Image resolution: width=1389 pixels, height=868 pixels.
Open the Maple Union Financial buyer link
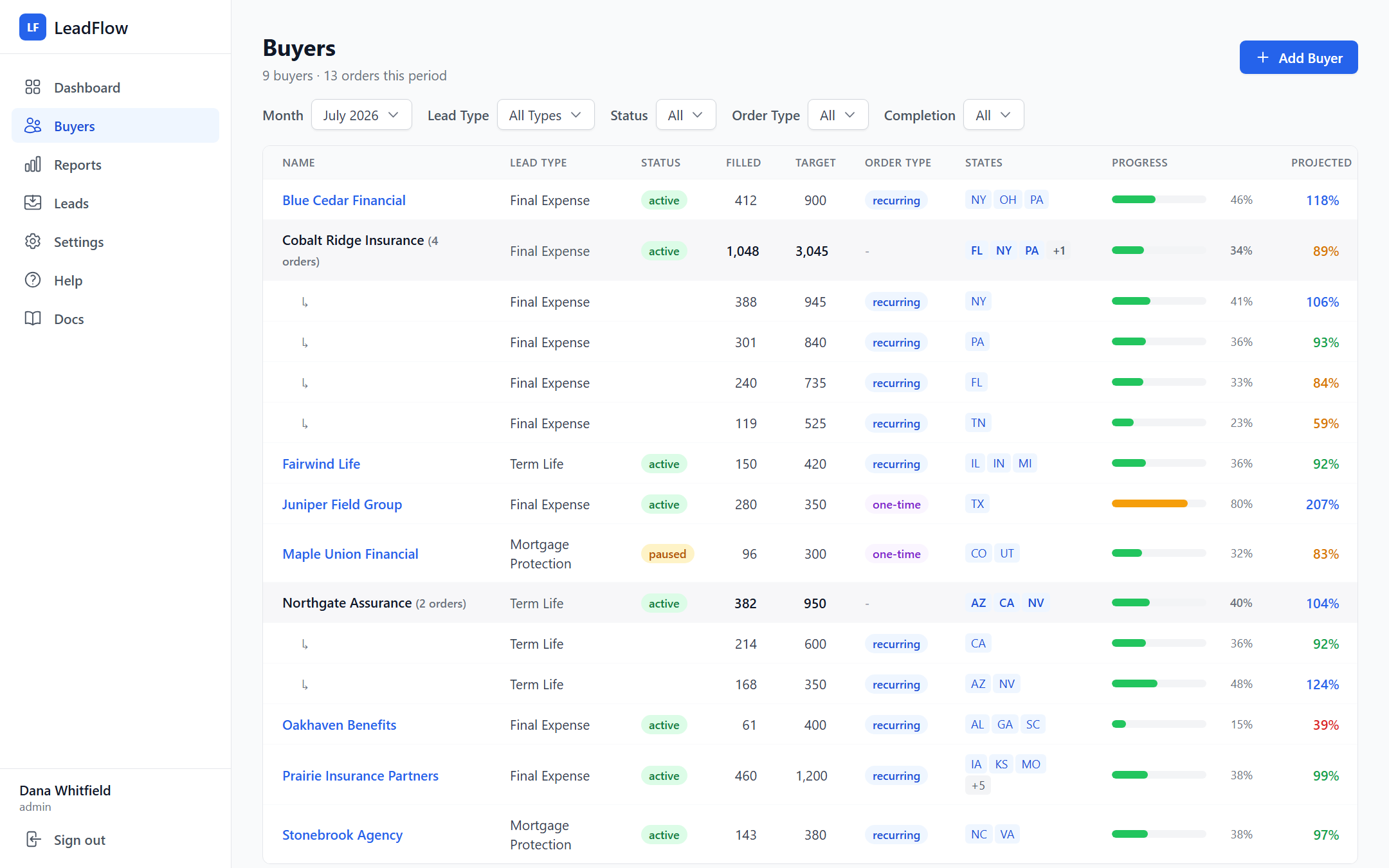coord(350,554)
